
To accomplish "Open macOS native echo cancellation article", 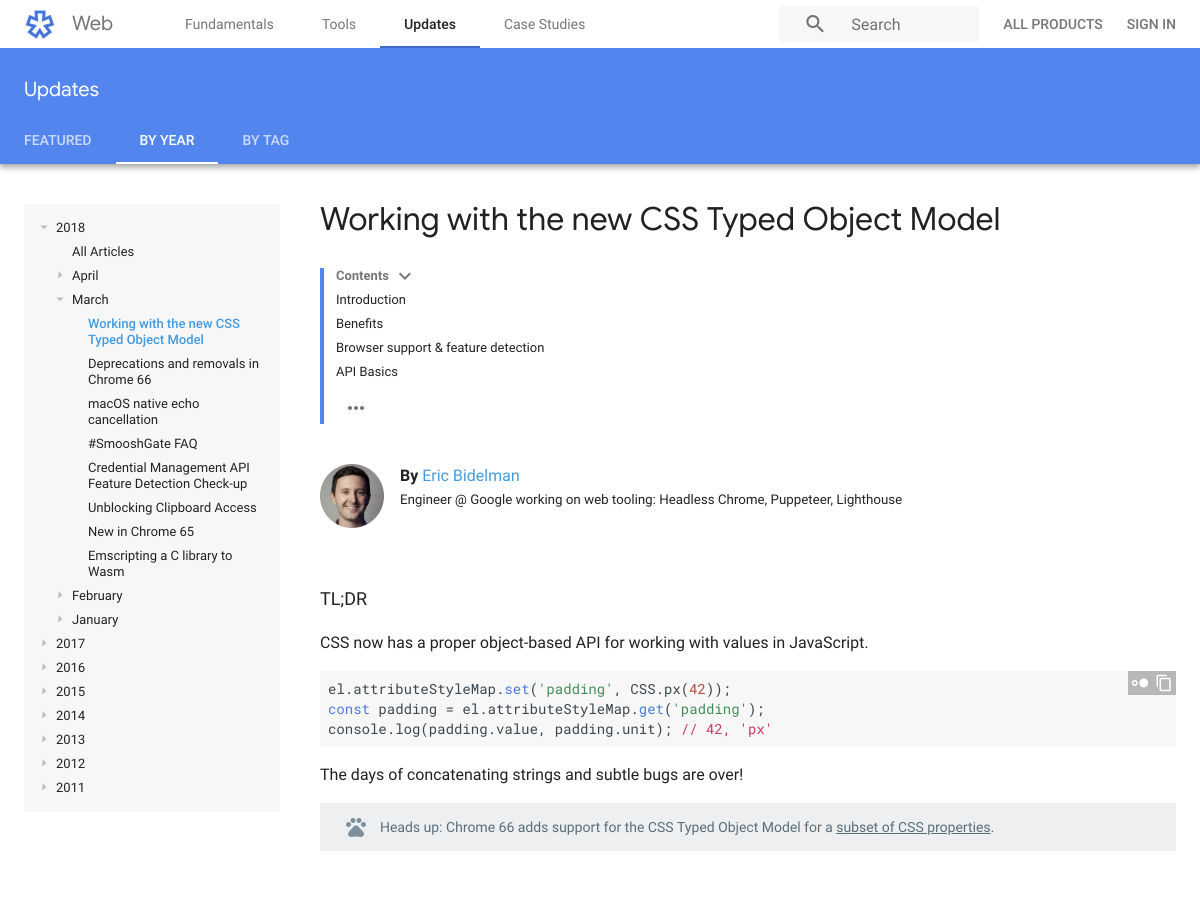I will tap(144, 411).
